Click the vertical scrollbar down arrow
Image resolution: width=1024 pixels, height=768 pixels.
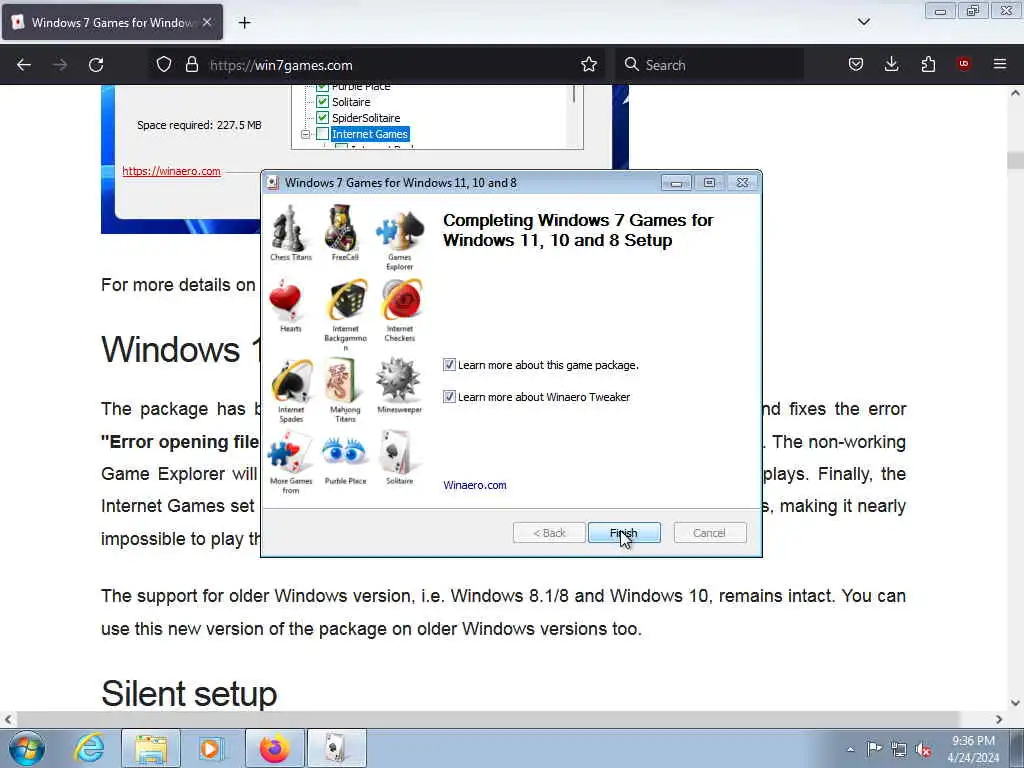point(1015,703)
